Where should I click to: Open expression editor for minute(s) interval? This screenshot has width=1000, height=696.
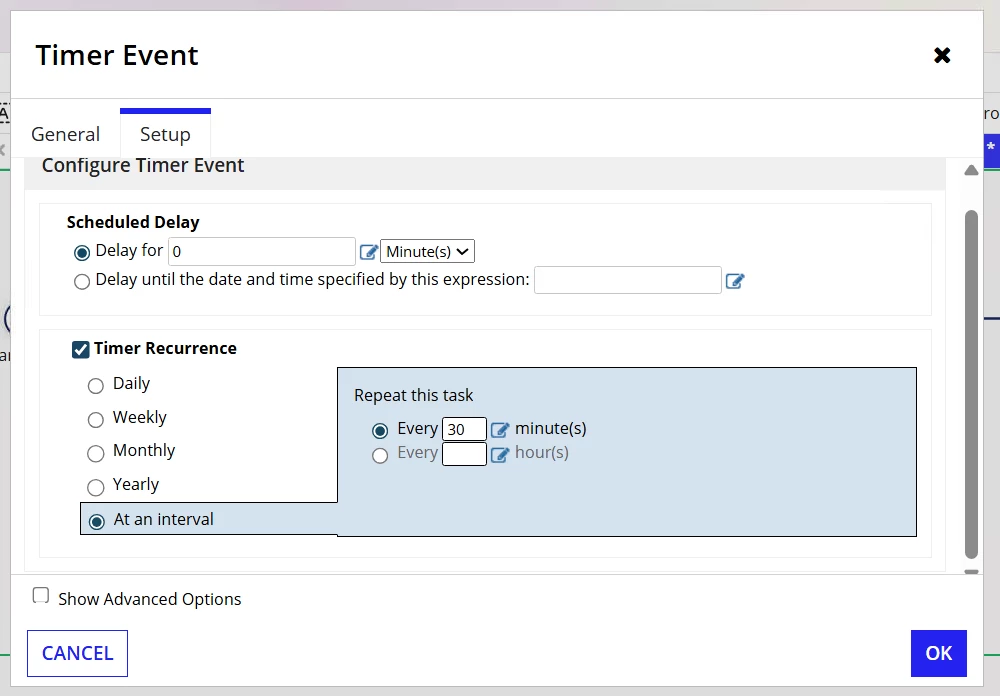coord(500,429)
